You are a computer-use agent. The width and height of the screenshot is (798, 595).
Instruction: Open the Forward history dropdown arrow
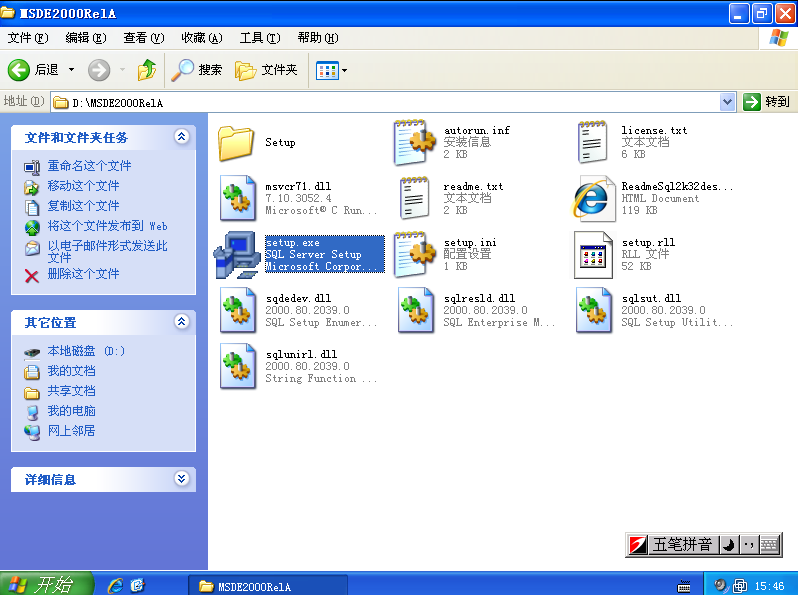pyautogui.click(x=122, y=70)
